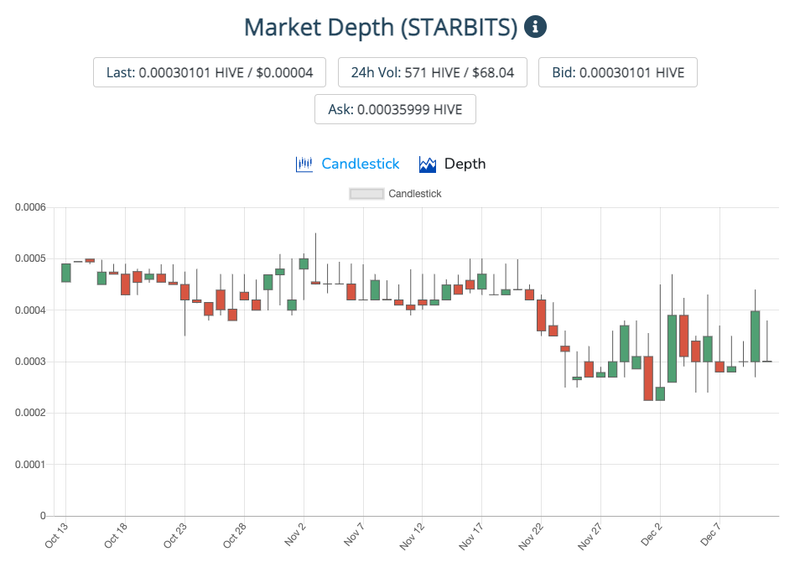800x568 pixels.
Task: Click the Oct 13 green candle
Action: (66, 273)
